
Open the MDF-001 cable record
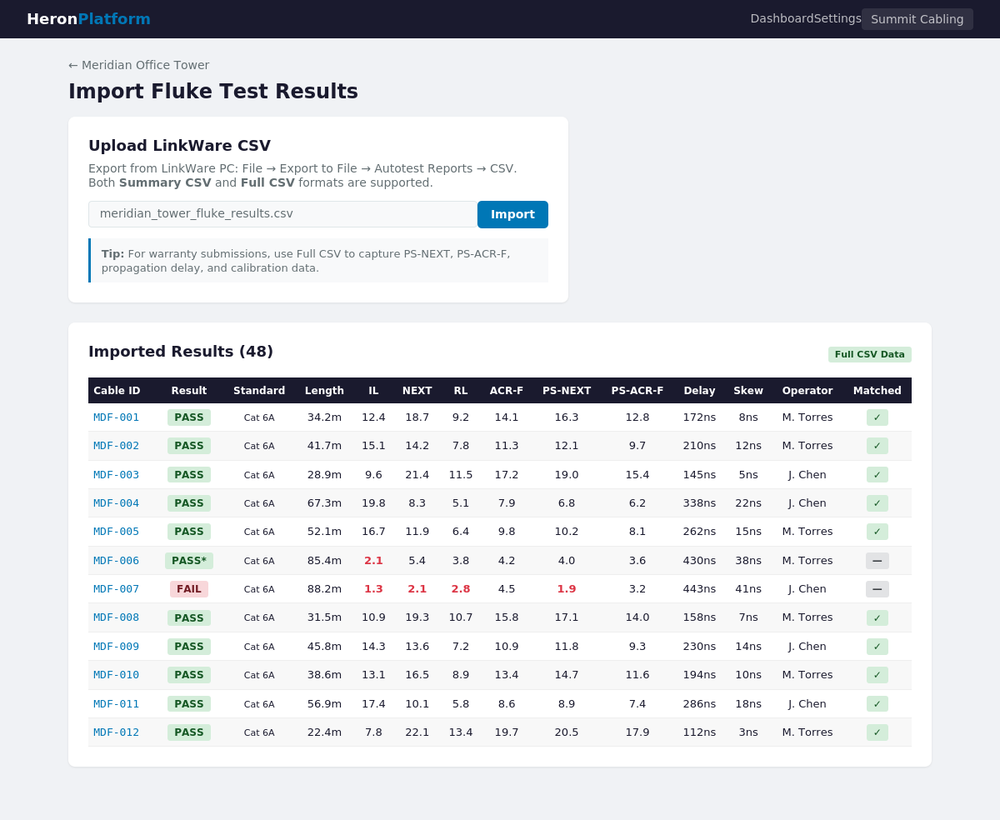pos(117,417)
